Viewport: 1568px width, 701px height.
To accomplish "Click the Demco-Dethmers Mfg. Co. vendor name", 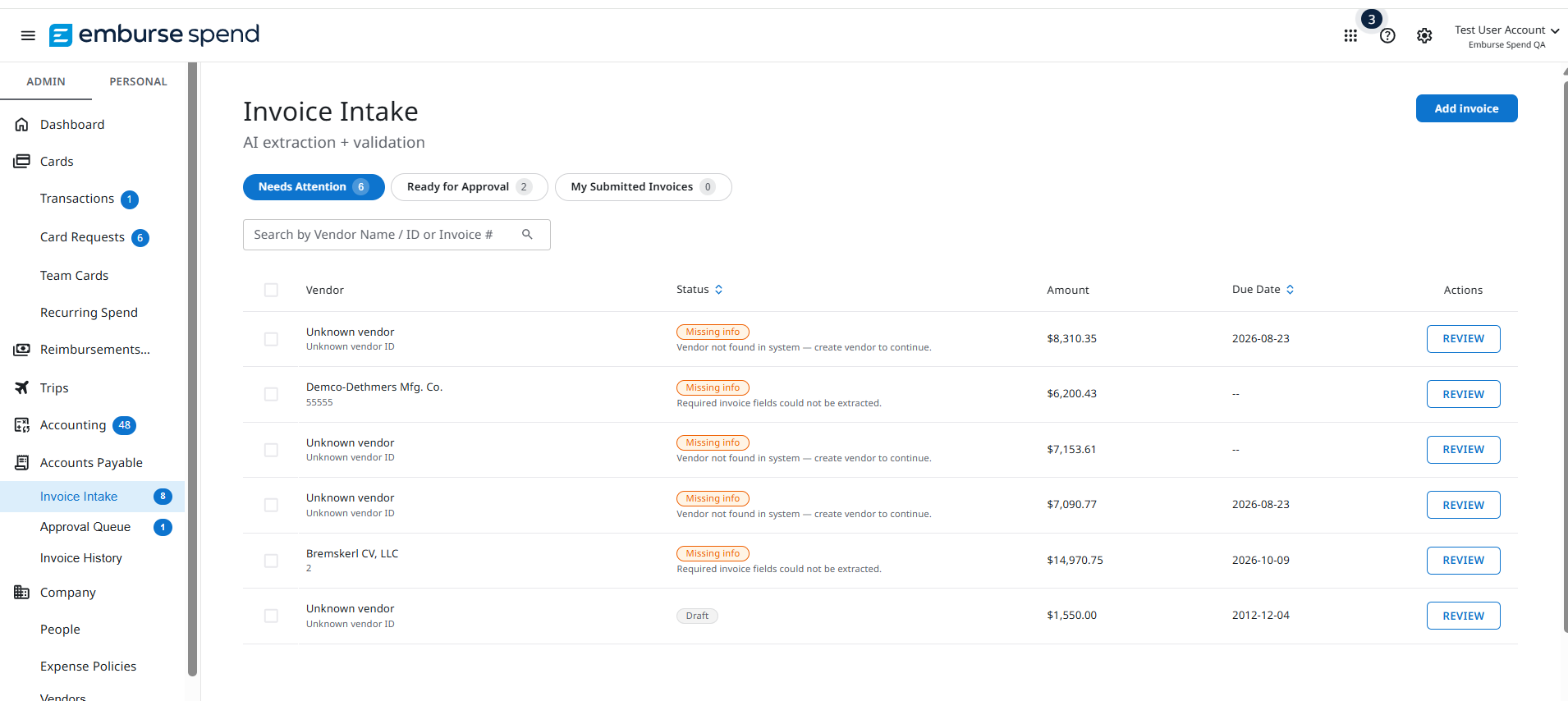I will (x=374, y=387).
